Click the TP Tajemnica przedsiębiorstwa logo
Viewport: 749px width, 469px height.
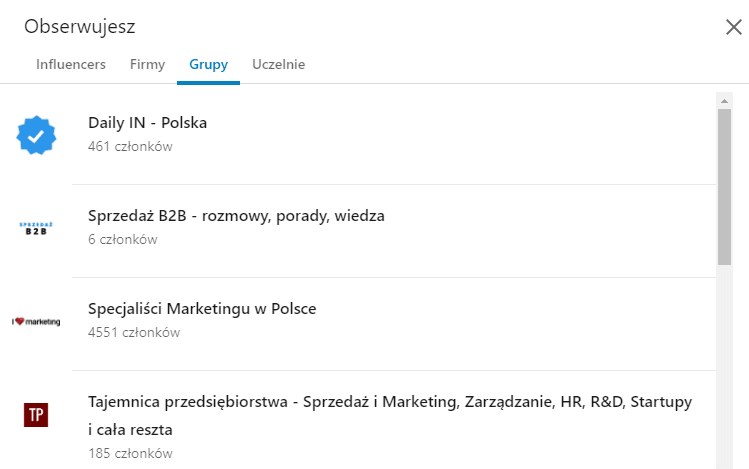[x=36, y=415]
